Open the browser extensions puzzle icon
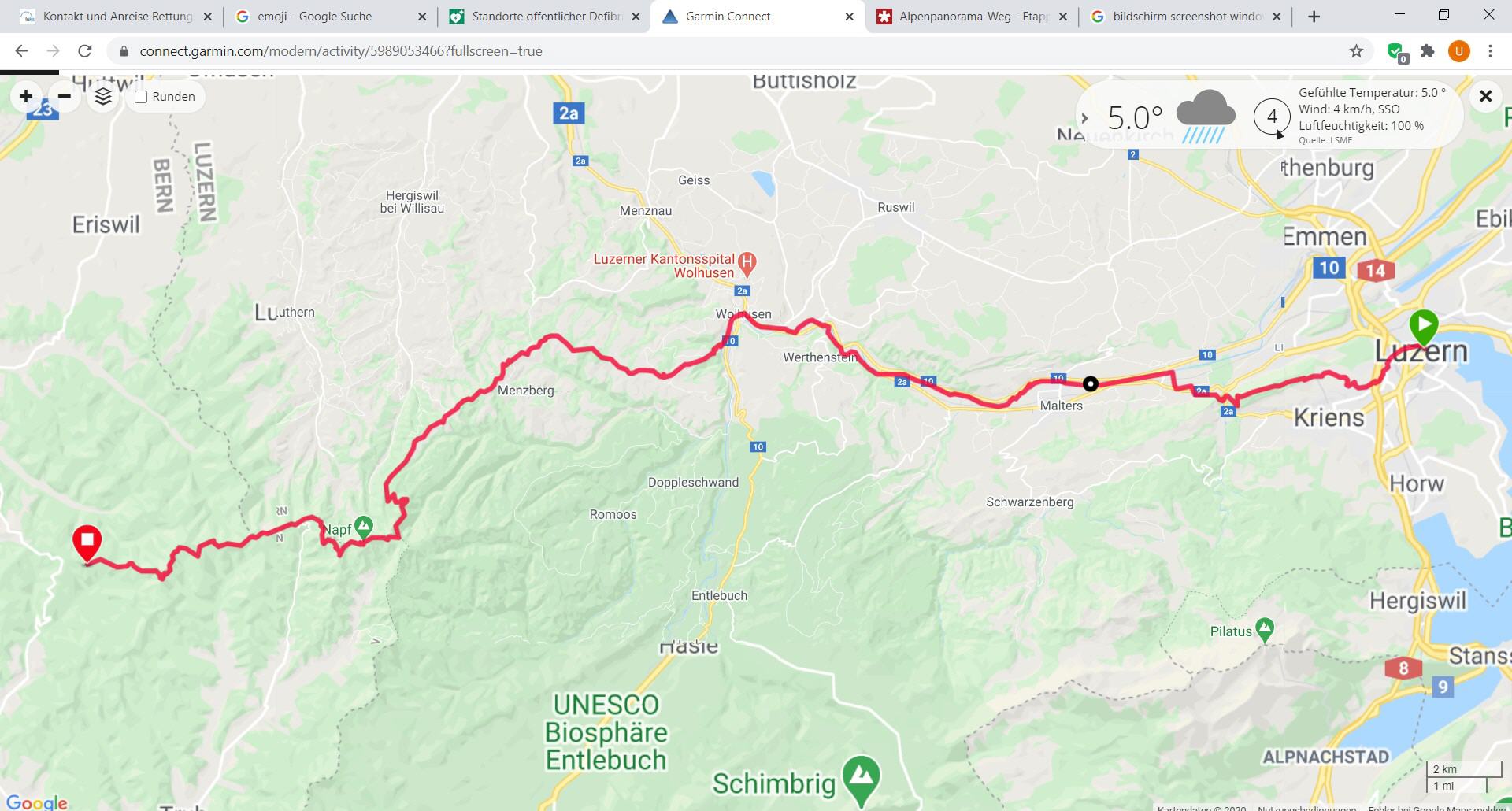 pyautogui.click(x=1427, y=51)
